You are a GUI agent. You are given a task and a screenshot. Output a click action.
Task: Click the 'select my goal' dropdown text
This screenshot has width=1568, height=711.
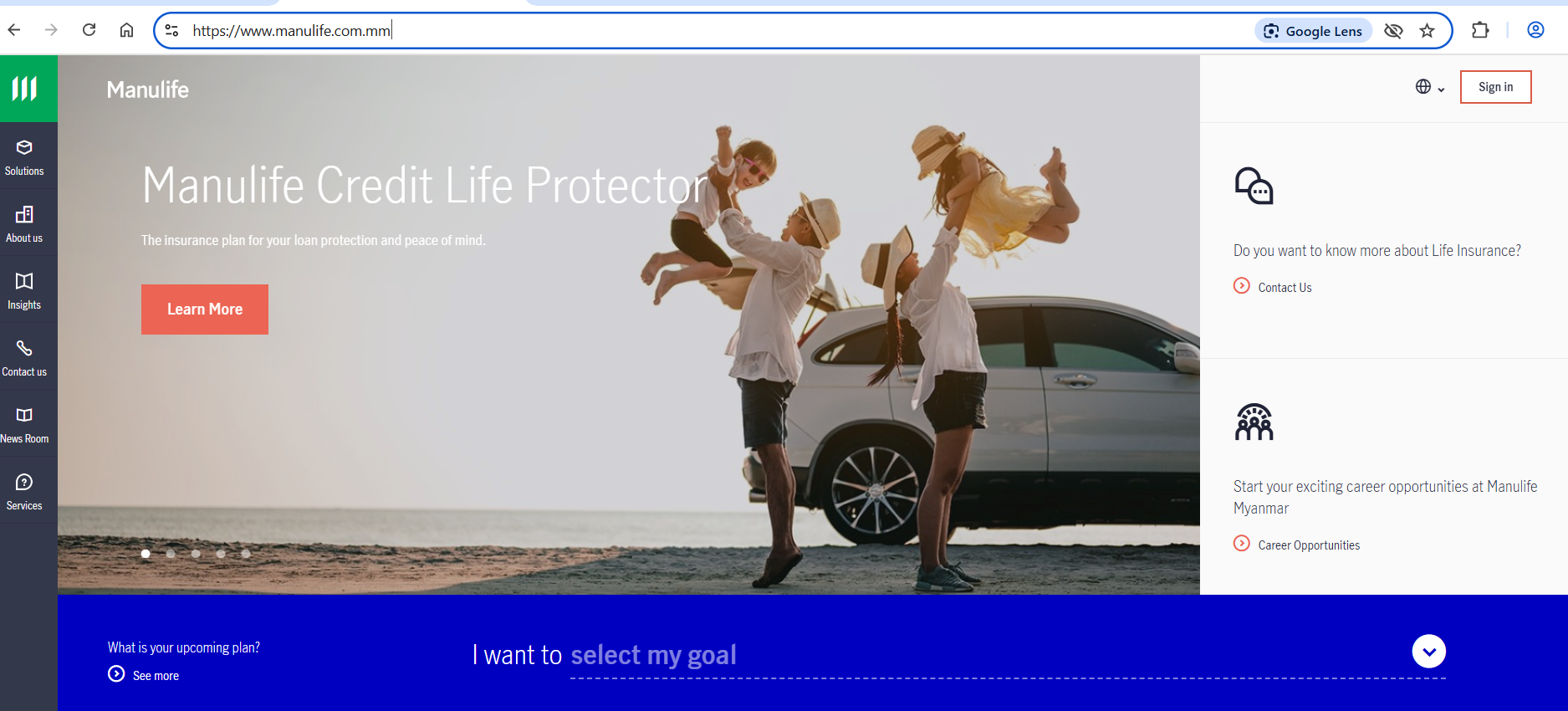click(x=653, y=655)
